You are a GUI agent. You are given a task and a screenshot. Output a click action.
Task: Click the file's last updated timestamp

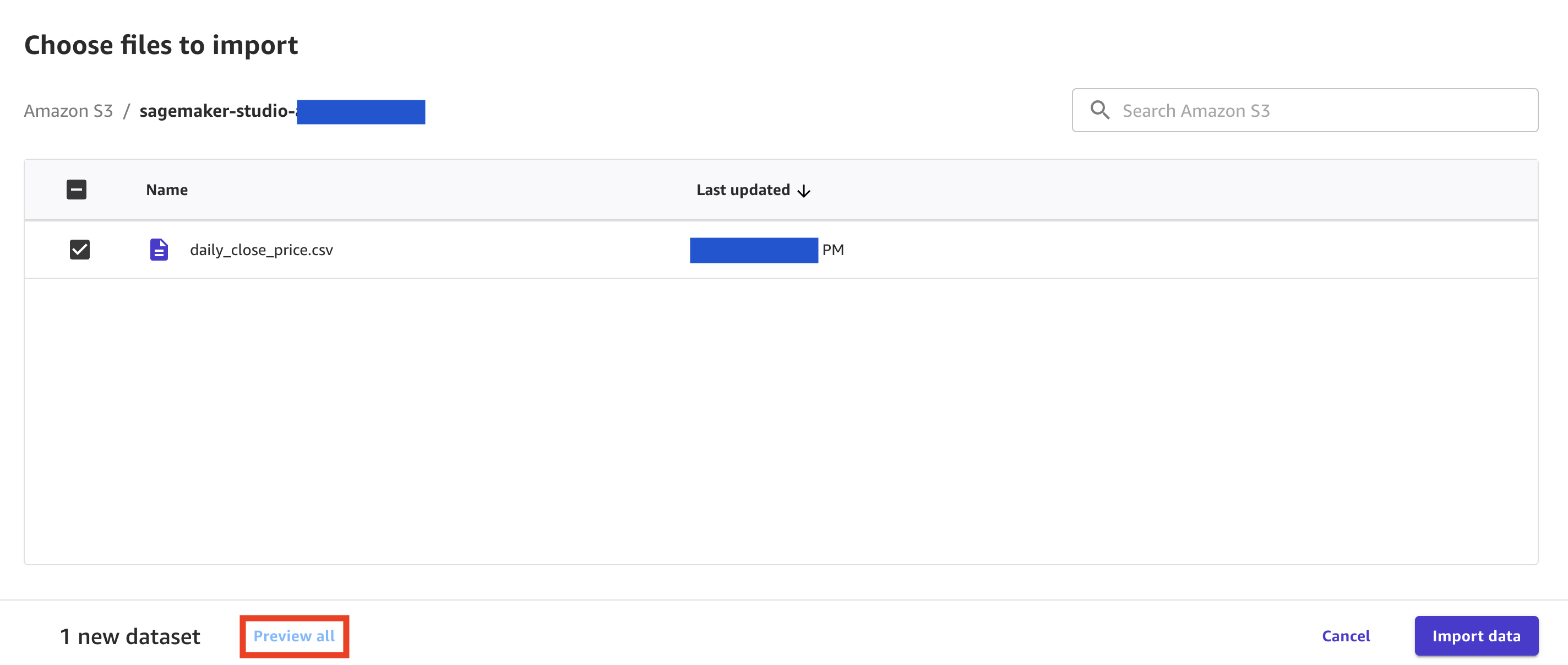point(766,250)
